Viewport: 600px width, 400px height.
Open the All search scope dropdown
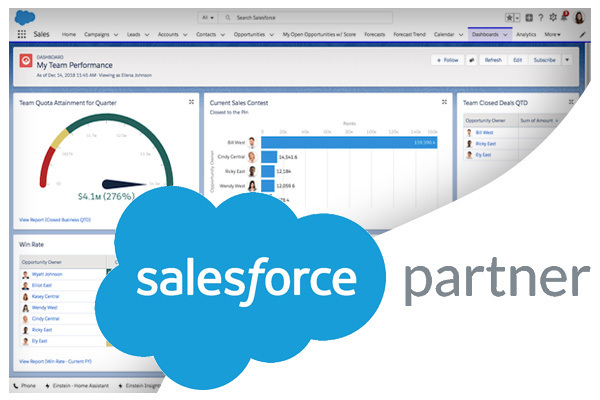point(208,18)
